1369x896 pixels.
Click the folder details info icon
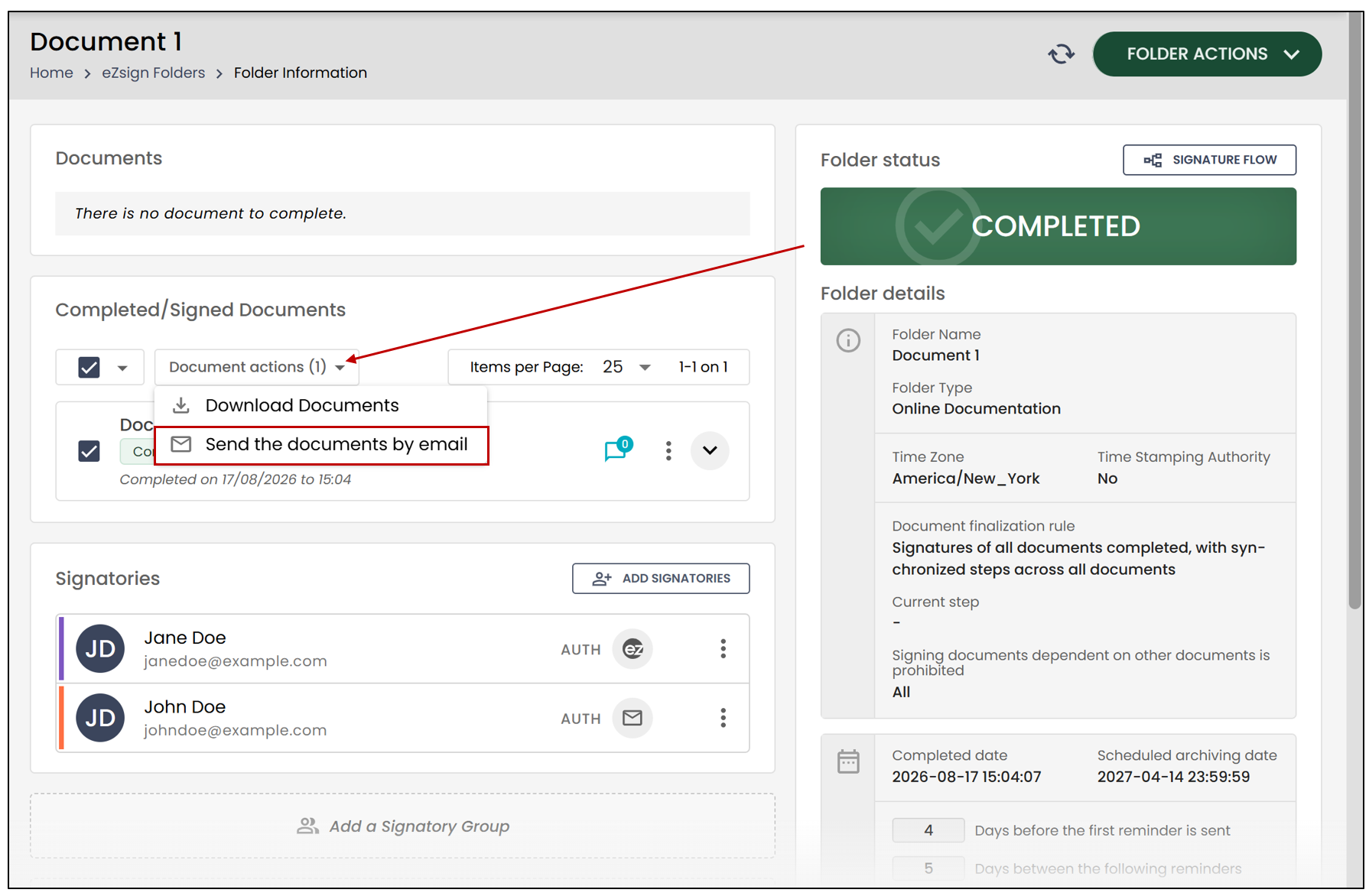tap(848, 340)
